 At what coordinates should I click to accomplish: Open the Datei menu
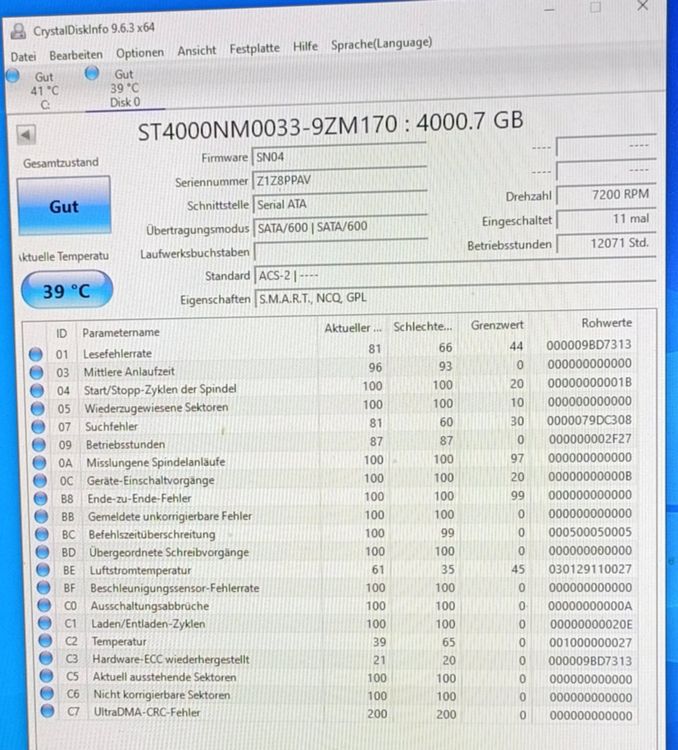[x=23, y=57]
